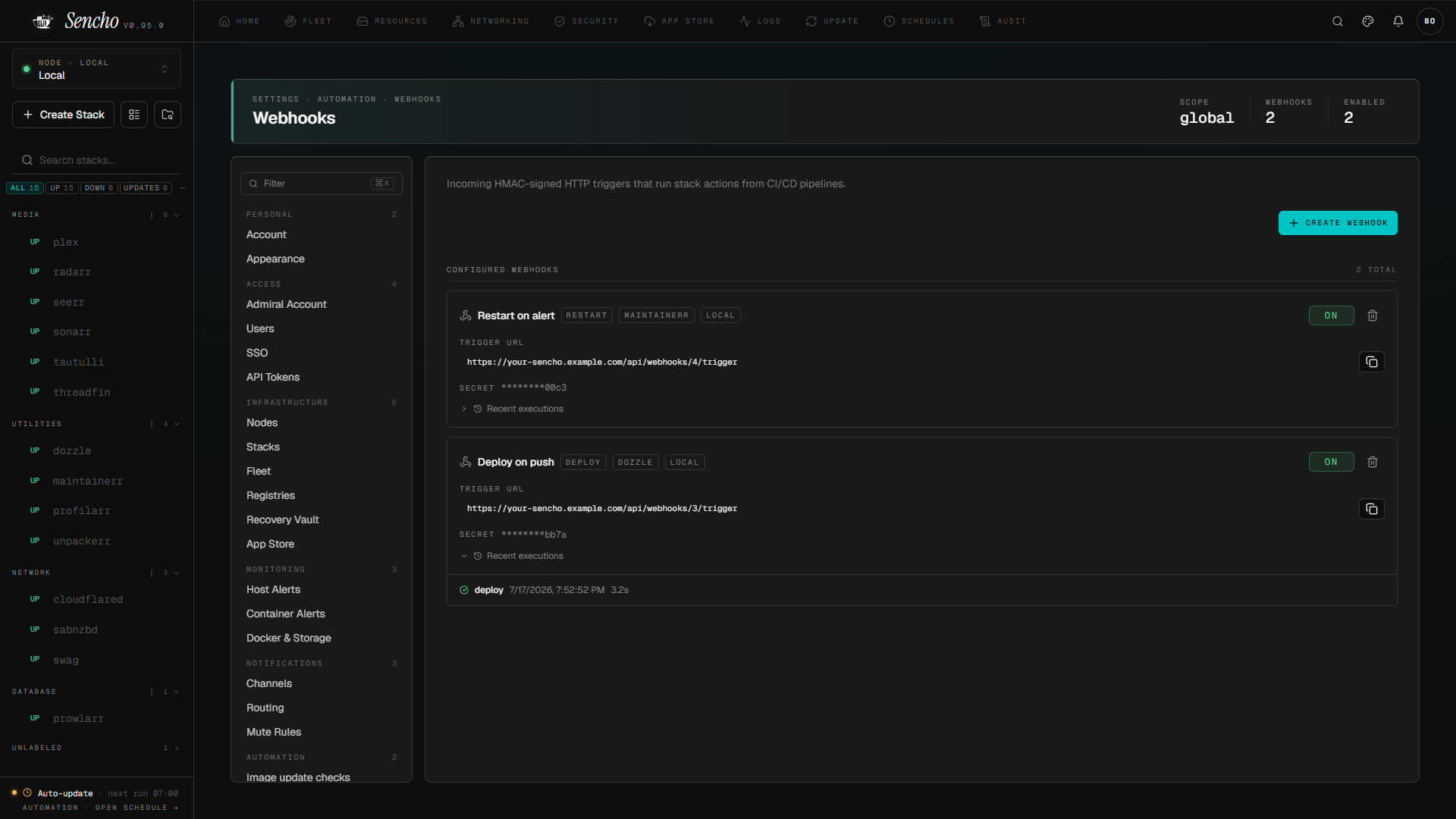
Task: Turn off the Deploy on push webhook
Action: (1332, 462)
